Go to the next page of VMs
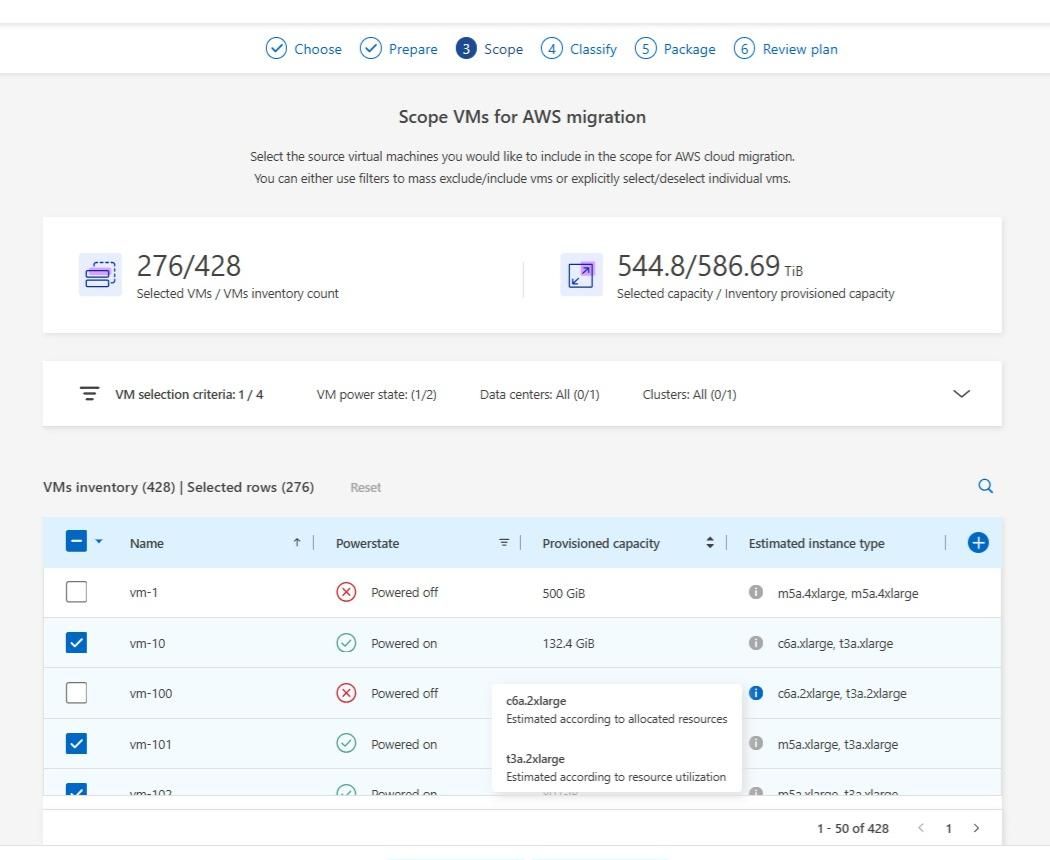Image resolution: width=1050 pixels, height=860 pixels. coord(976,828)
